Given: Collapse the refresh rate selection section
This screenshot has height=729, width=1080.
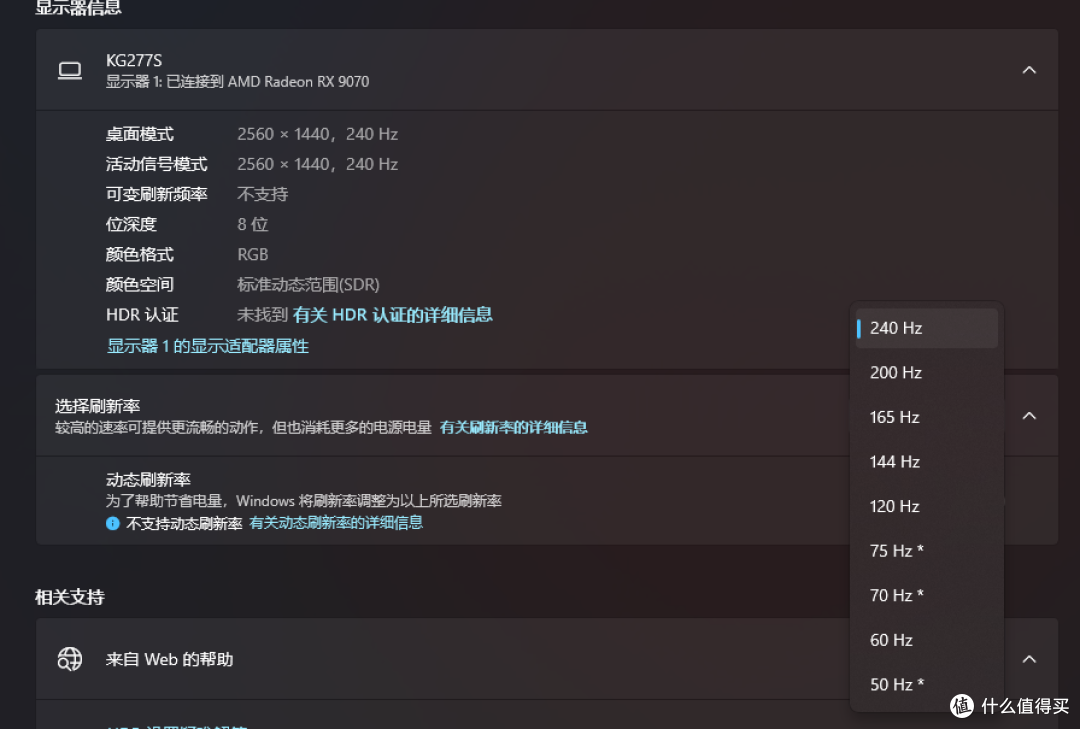Looking at the screenshot, I should coord(1029,415).
